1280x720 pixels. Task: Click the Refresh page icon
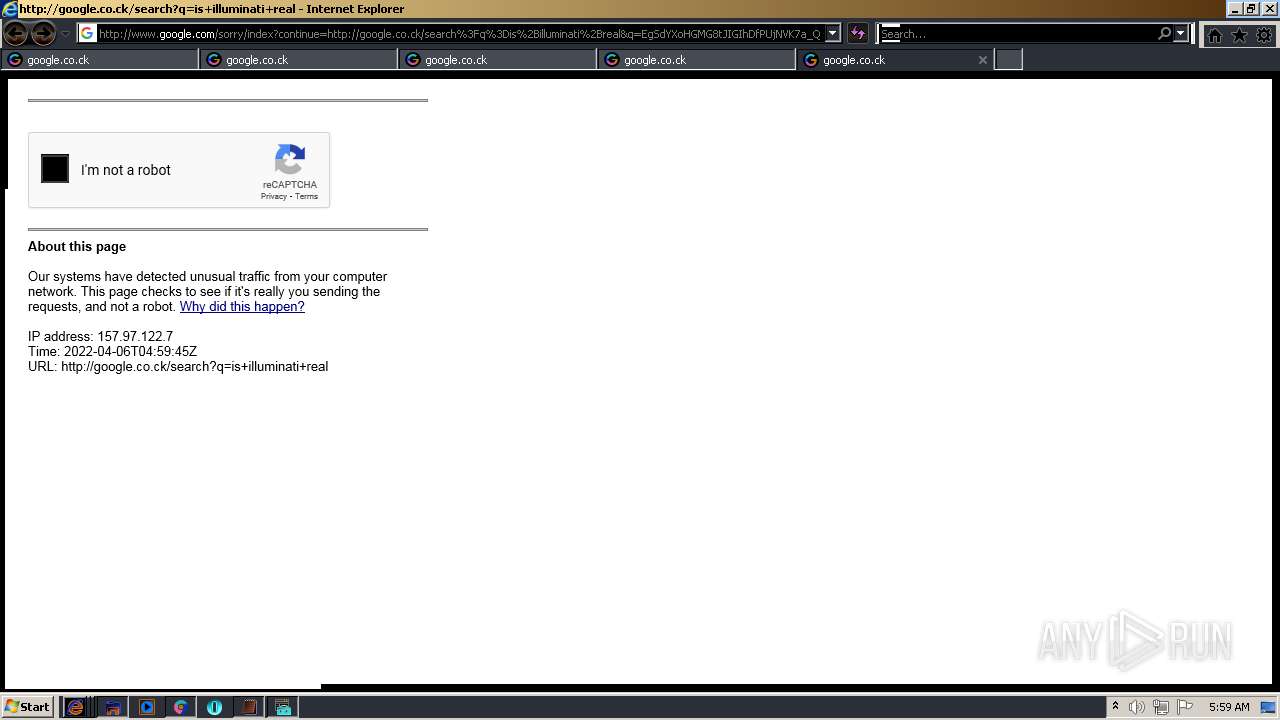pyautogui.click(x=858, y=34)
